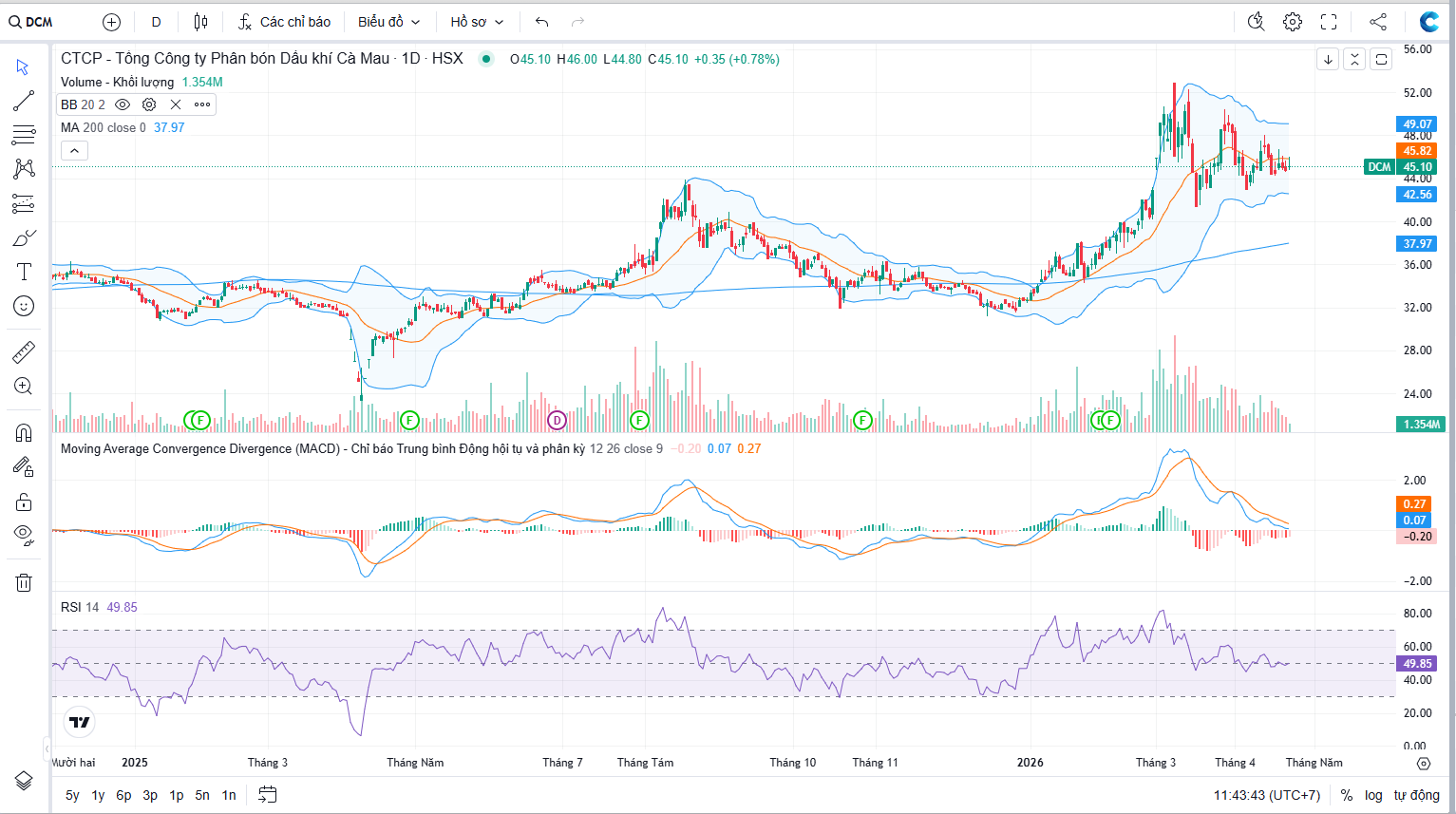Activate the magnet mode tool
Image resolution: width=1456 pixels, height=814 pixels.
[x=24, y=433]
